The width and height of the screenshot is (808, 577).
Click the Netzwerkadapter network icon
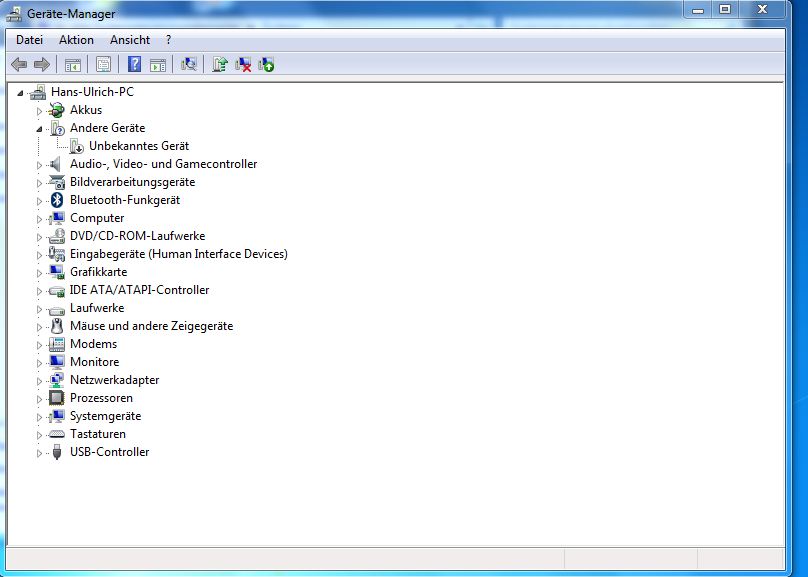pos(57,380)
